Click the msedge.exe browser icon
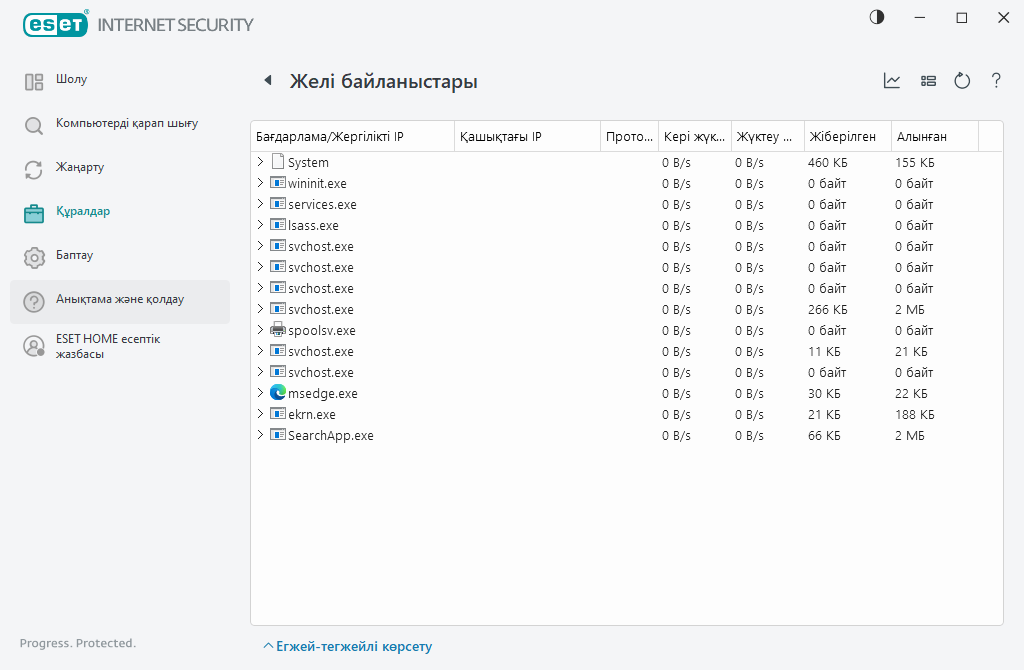The height and width of the screenshot is (670, 1024). click(278, 393)
